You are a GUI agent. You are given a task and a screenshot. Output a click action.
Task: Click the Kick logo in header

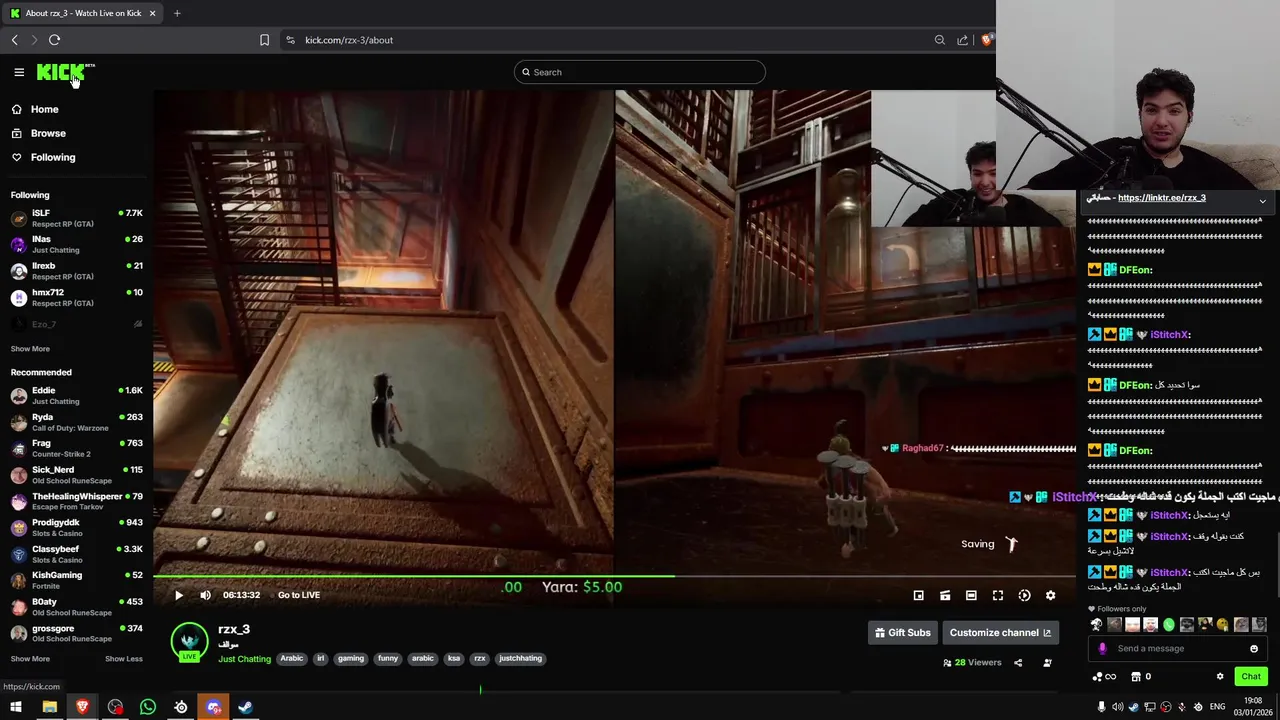pos(62,72)
